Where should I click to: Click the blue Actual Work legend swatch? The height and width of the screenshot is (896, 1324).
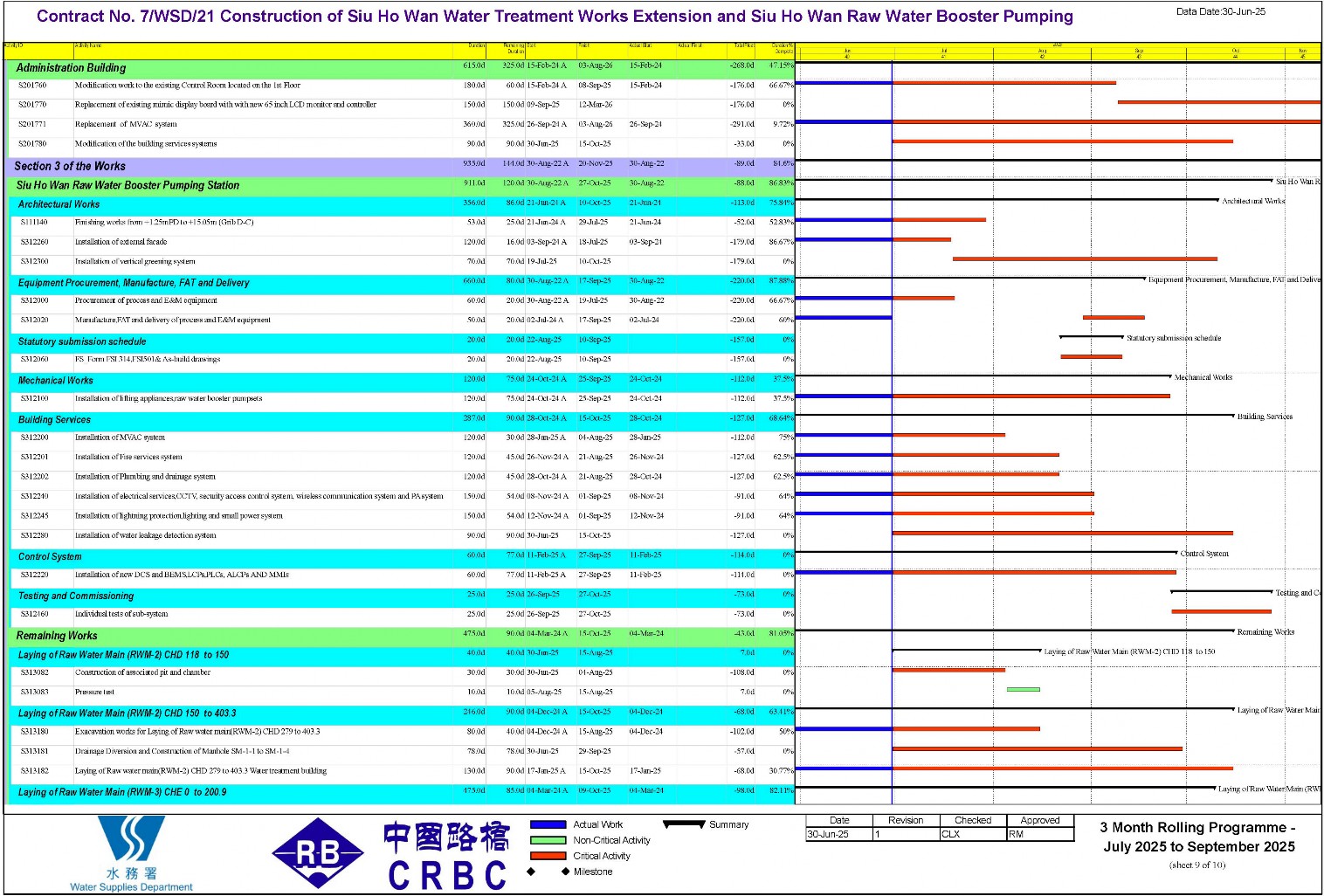(x=548, y=824)
